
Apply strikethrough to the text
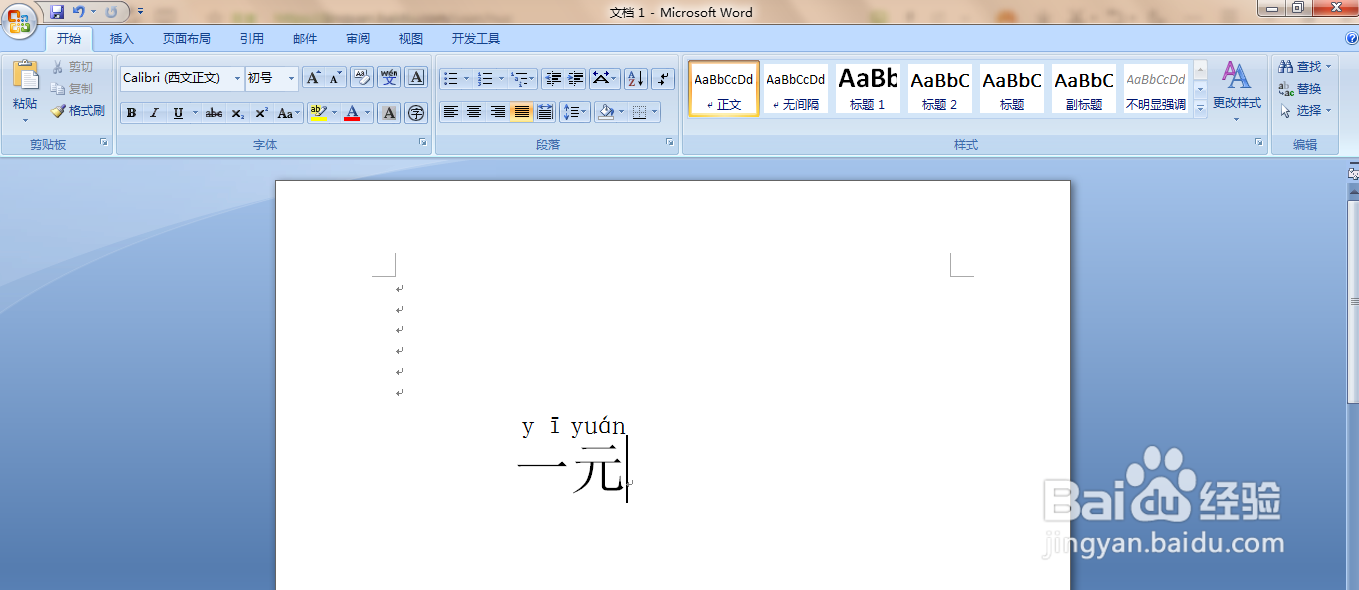pyautogui.click(x=213, y=113)
